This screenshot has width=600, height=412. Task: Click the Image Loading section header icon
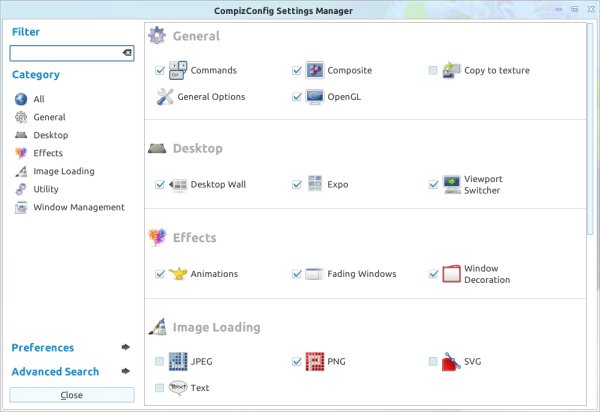click(157, 327)
